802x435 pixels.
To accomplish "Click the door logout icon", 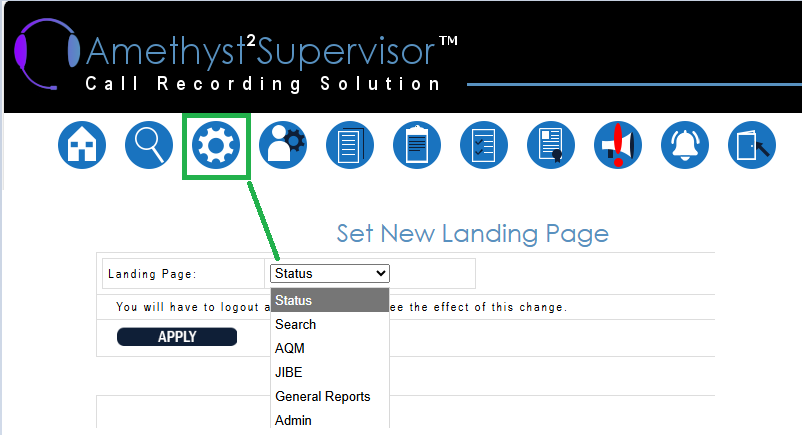I will [x=752, y=146].
